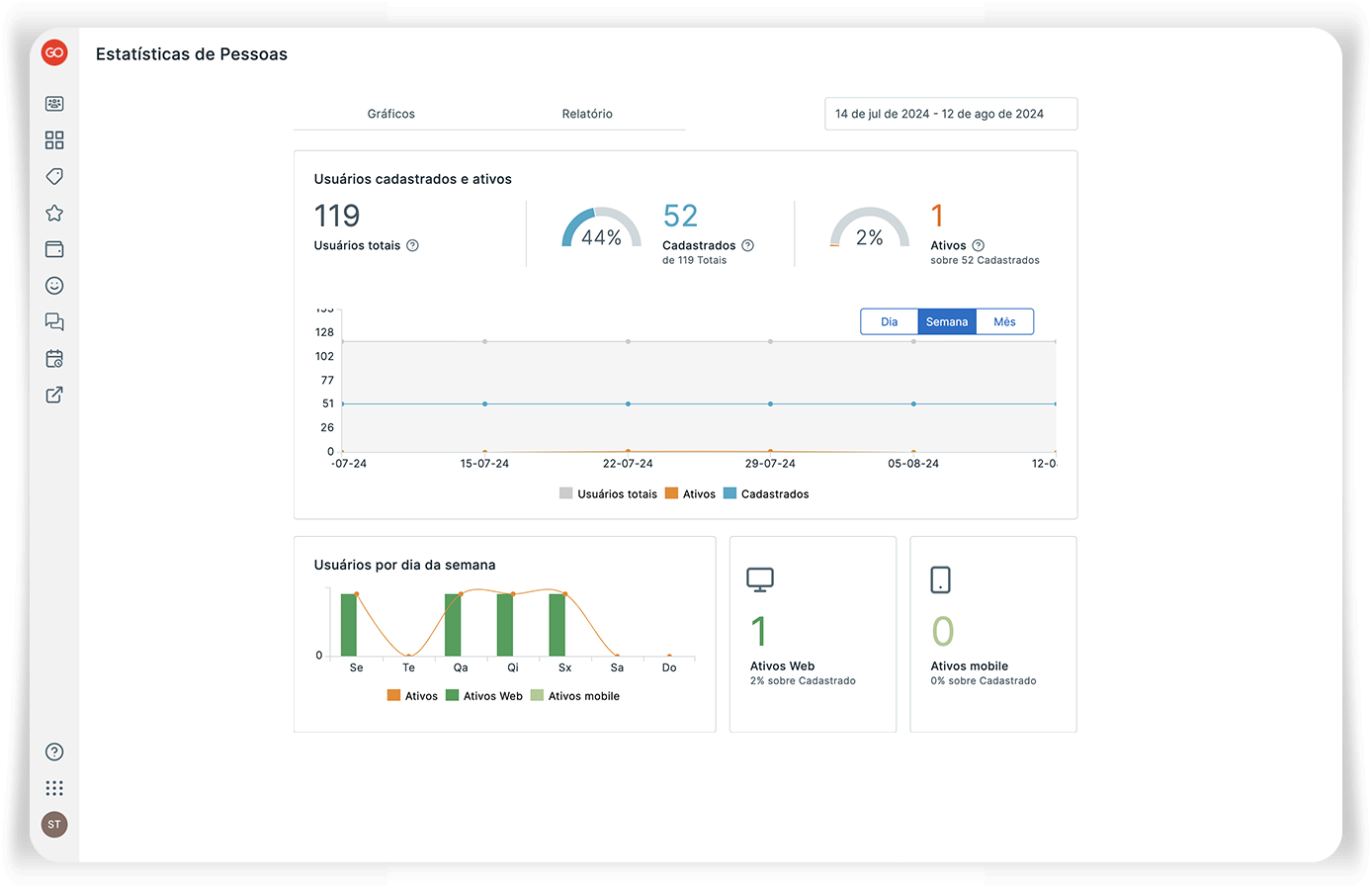
Task: Open the tag icon in sidebar
Action: pyautogui.click(x=54, y=177)
